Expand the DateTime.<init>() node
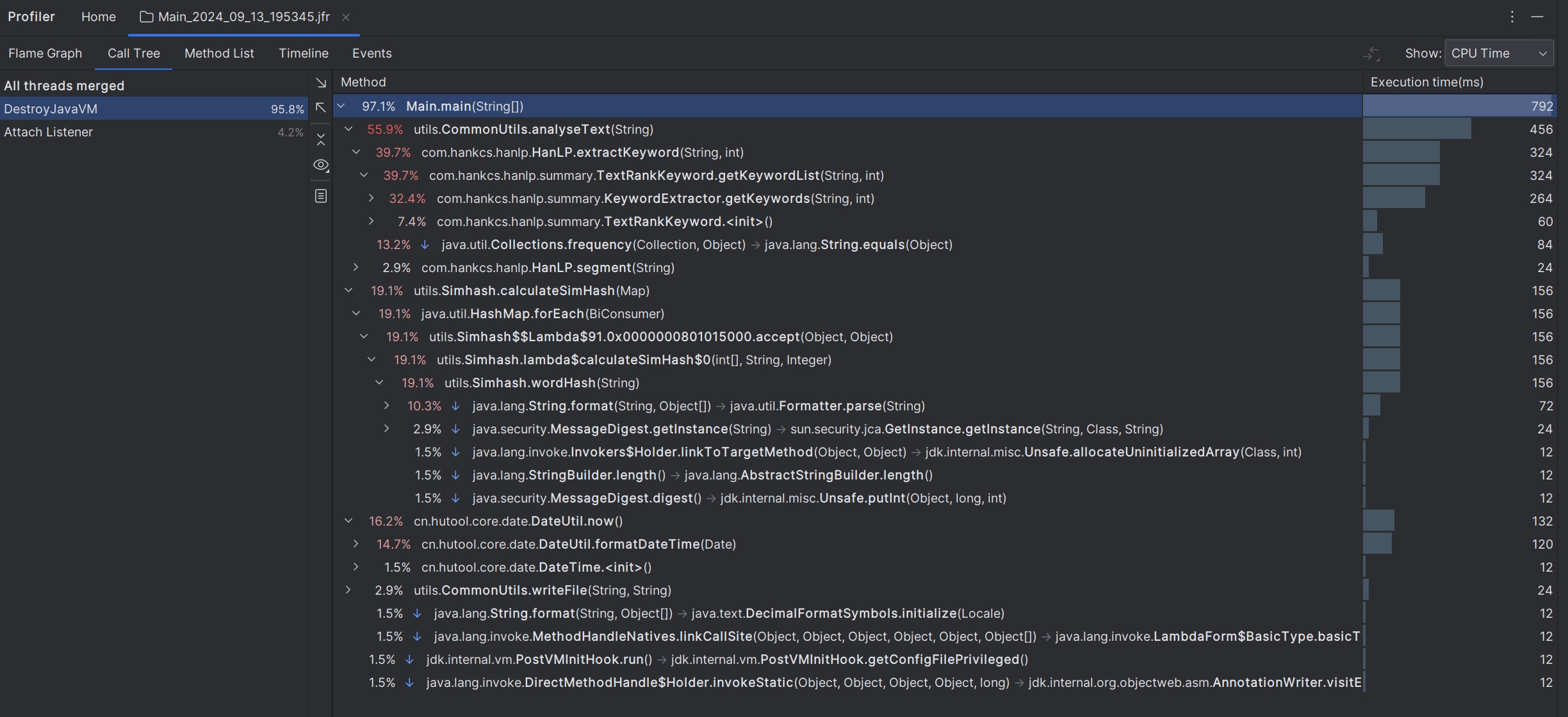The height and width of the screenshot is (717, 1568). pos(355,567)
